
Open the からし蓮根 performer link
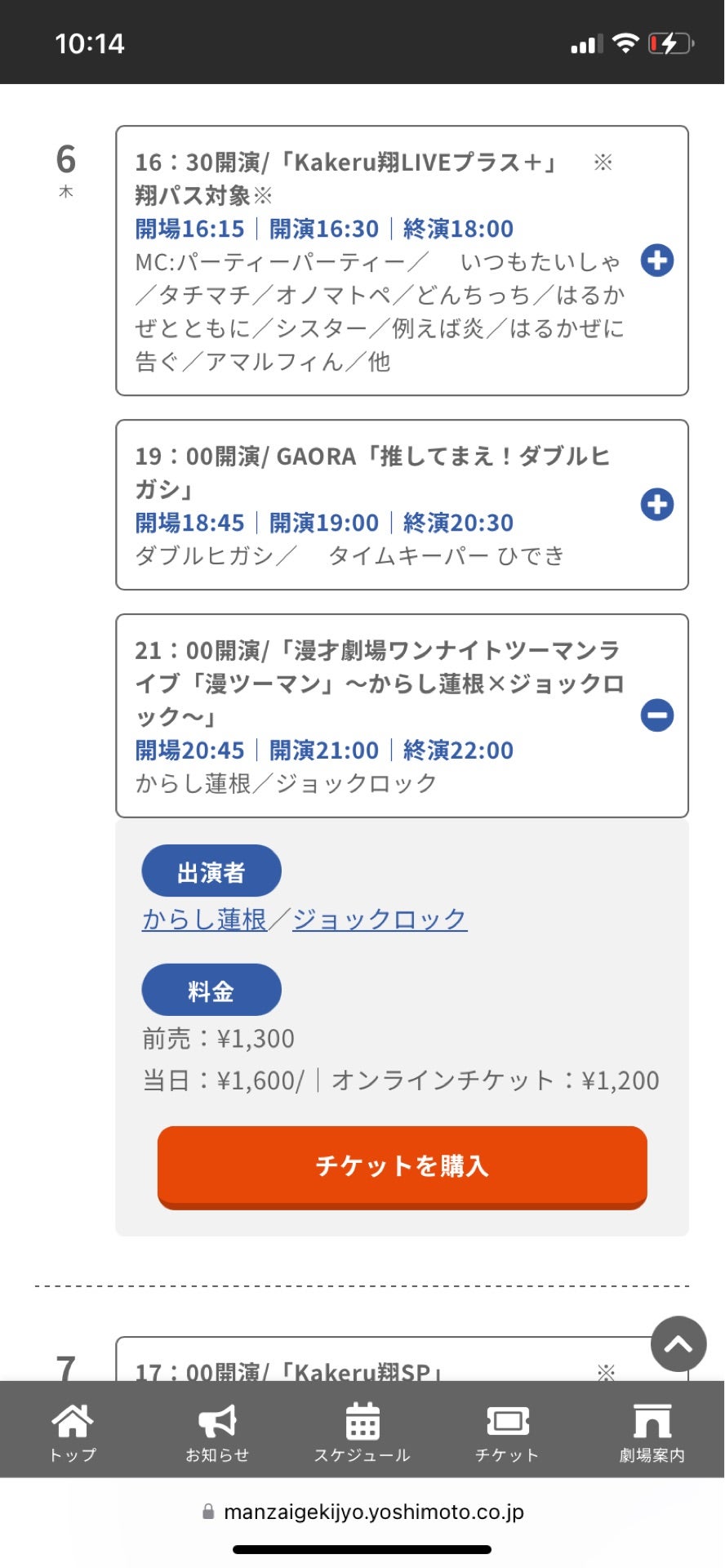tap(205, 920)
